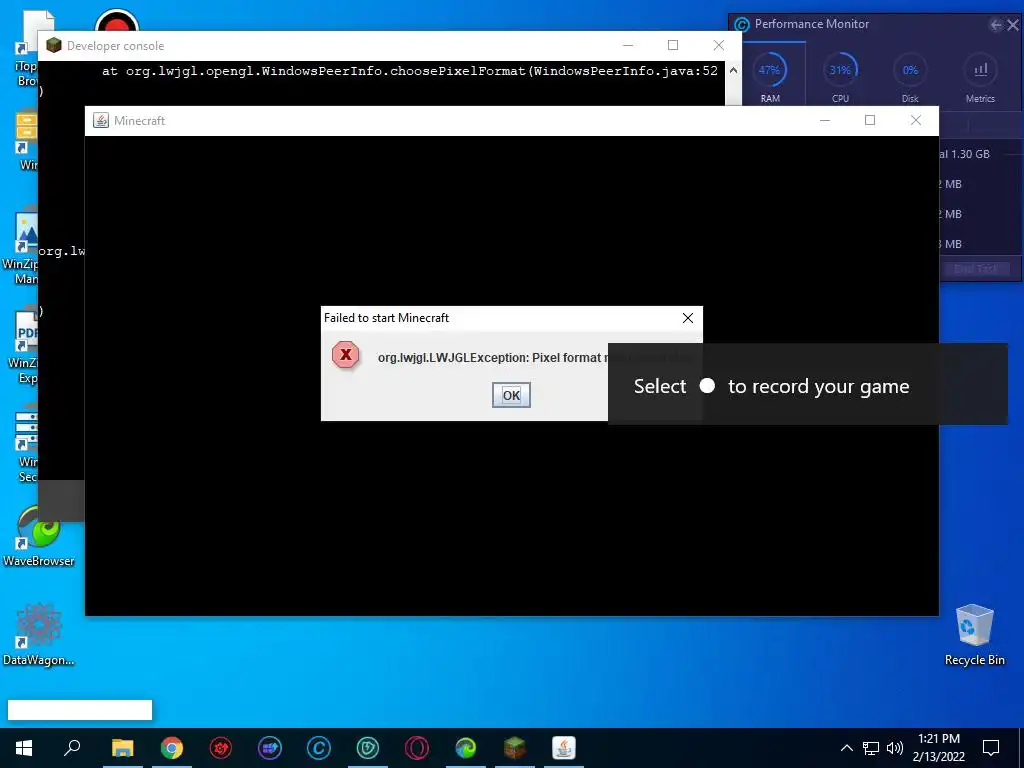The width and height of the screenshot is (1024, 768).
Task: Click the back arrow in Performance Monitor
Action: 995,25
